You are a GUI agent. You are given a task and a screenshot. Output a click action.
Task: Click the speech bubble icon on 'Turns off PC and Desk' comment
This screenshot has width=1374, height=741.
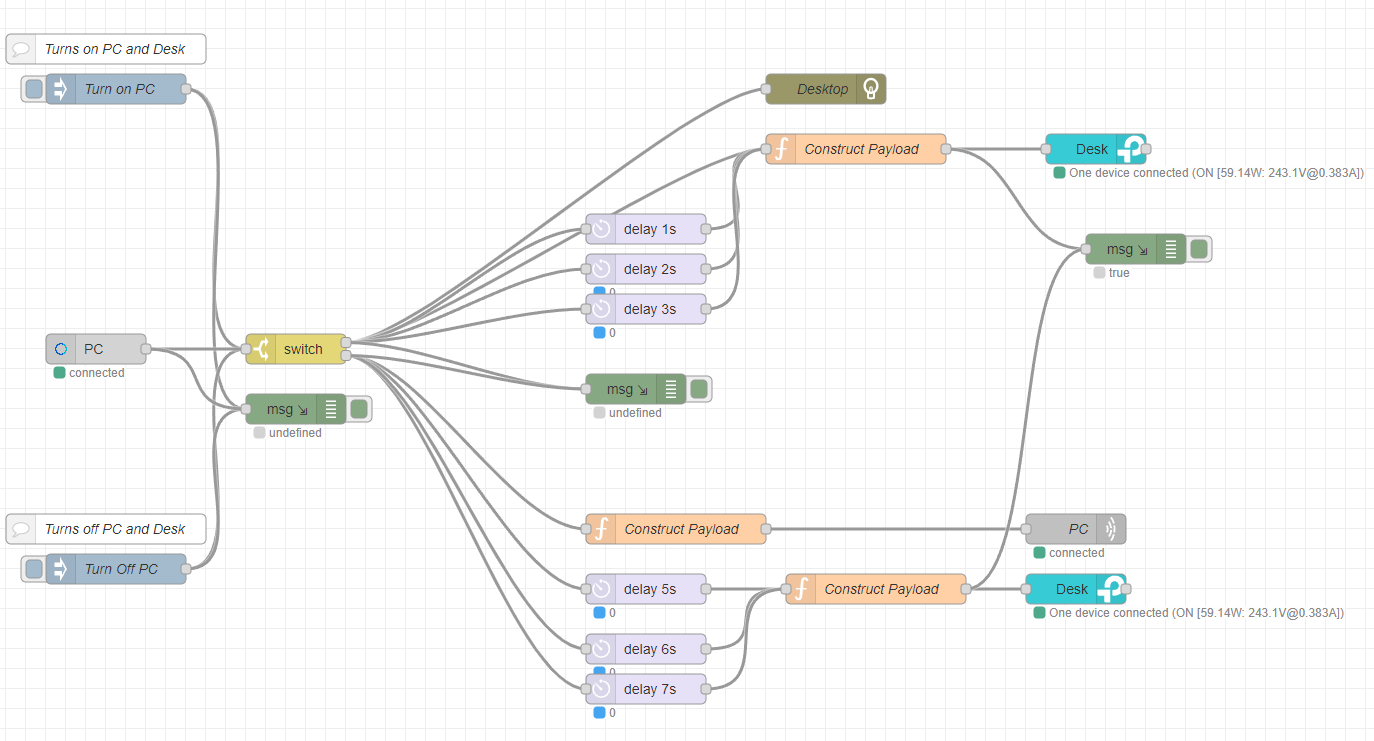20,529
